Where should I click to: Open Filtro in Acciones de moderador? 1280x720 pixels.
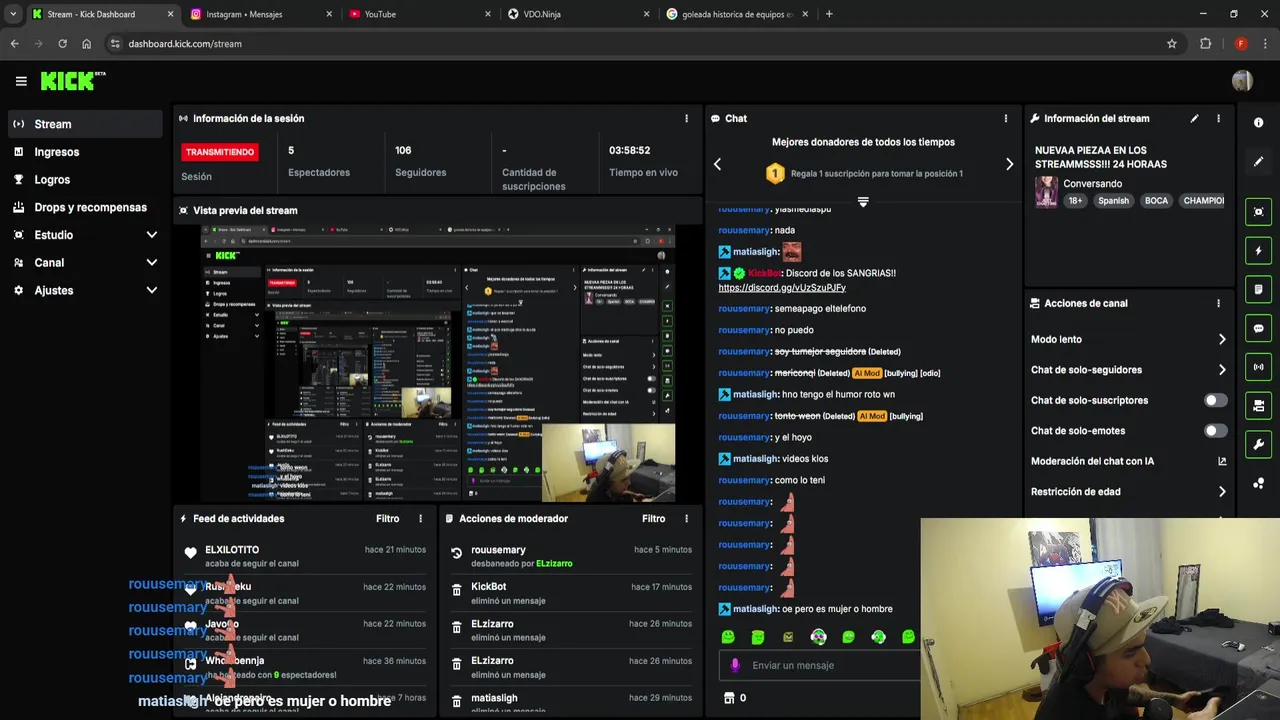coord(653,518)
